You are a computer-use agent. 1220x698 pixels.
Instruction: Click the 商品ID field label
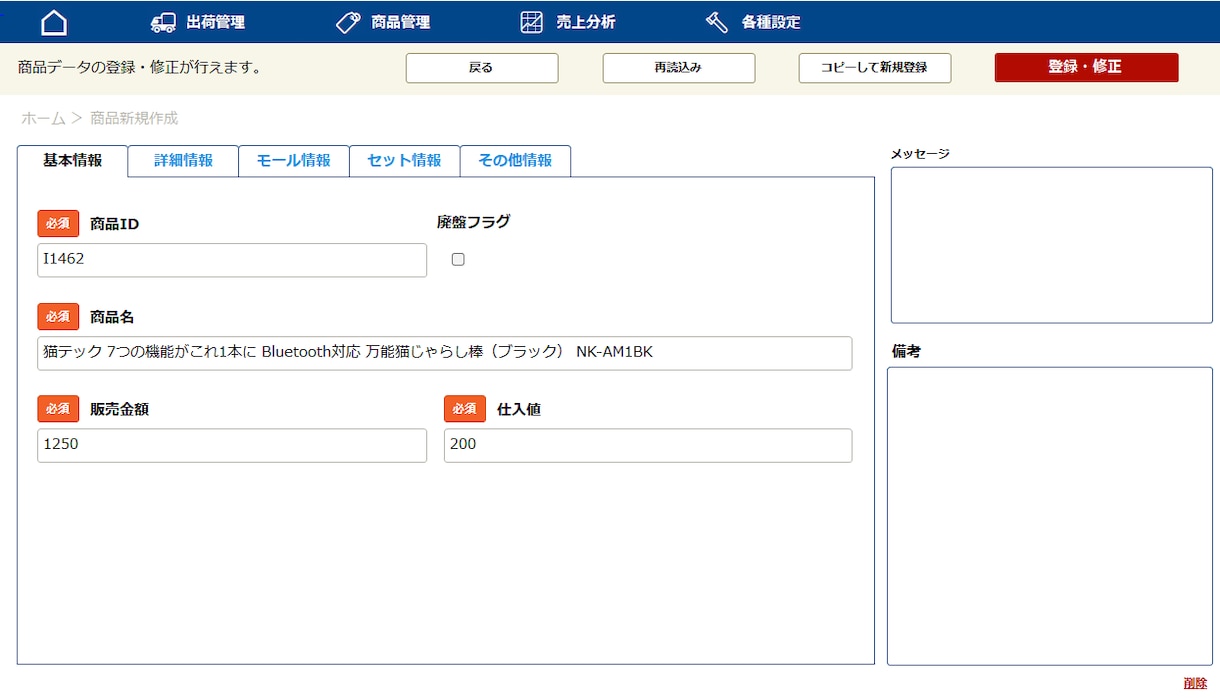point(114,224)
